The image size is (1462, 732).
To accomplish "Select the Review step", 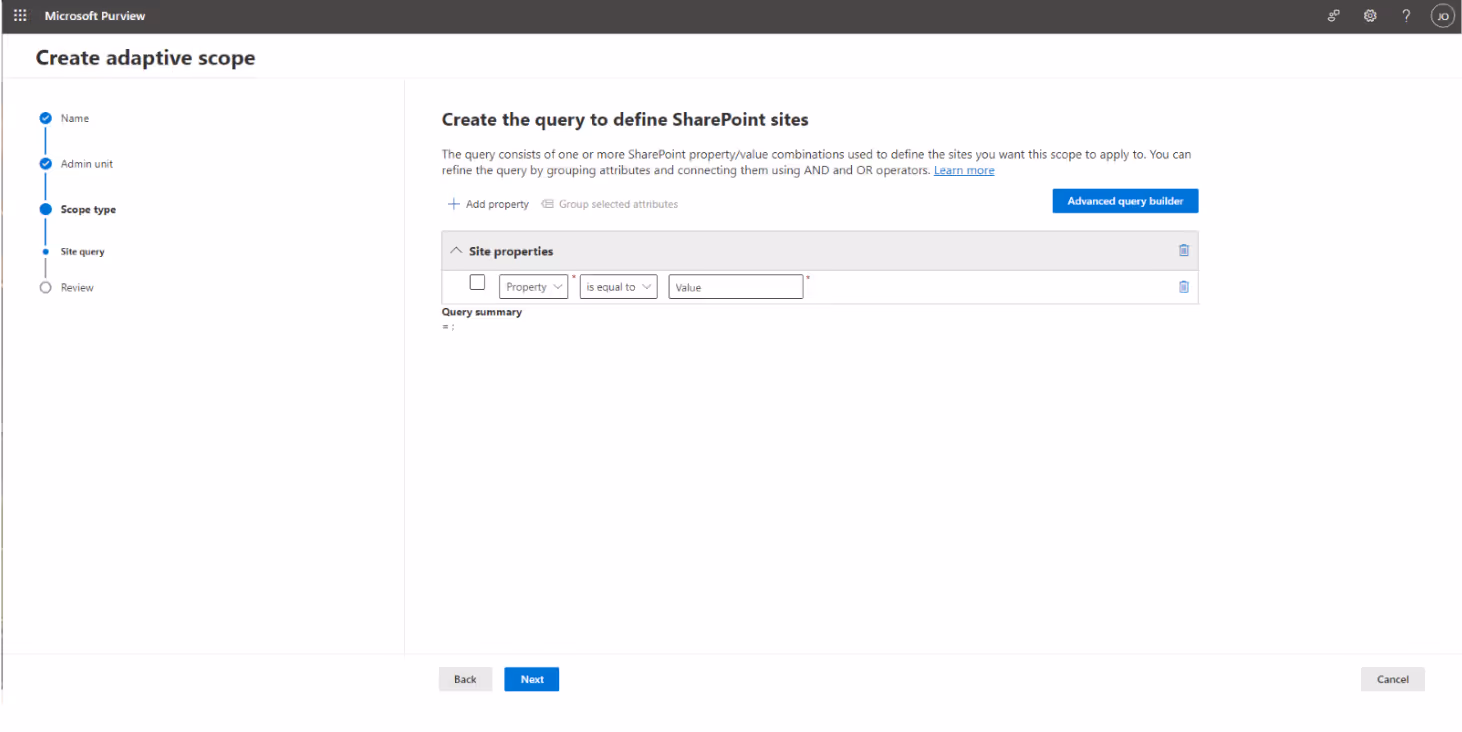I will [77, 288].
